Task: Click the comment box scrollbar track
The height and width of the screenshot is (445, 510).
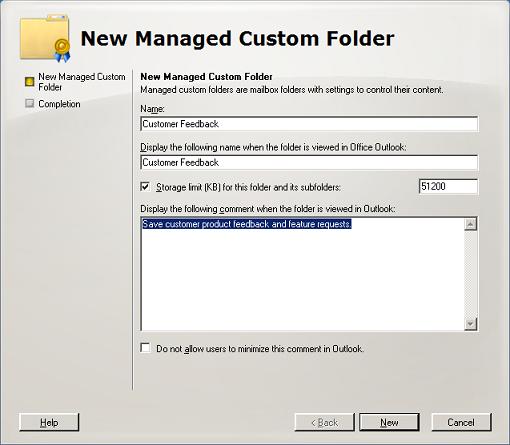Action: (x=470, y=274)
